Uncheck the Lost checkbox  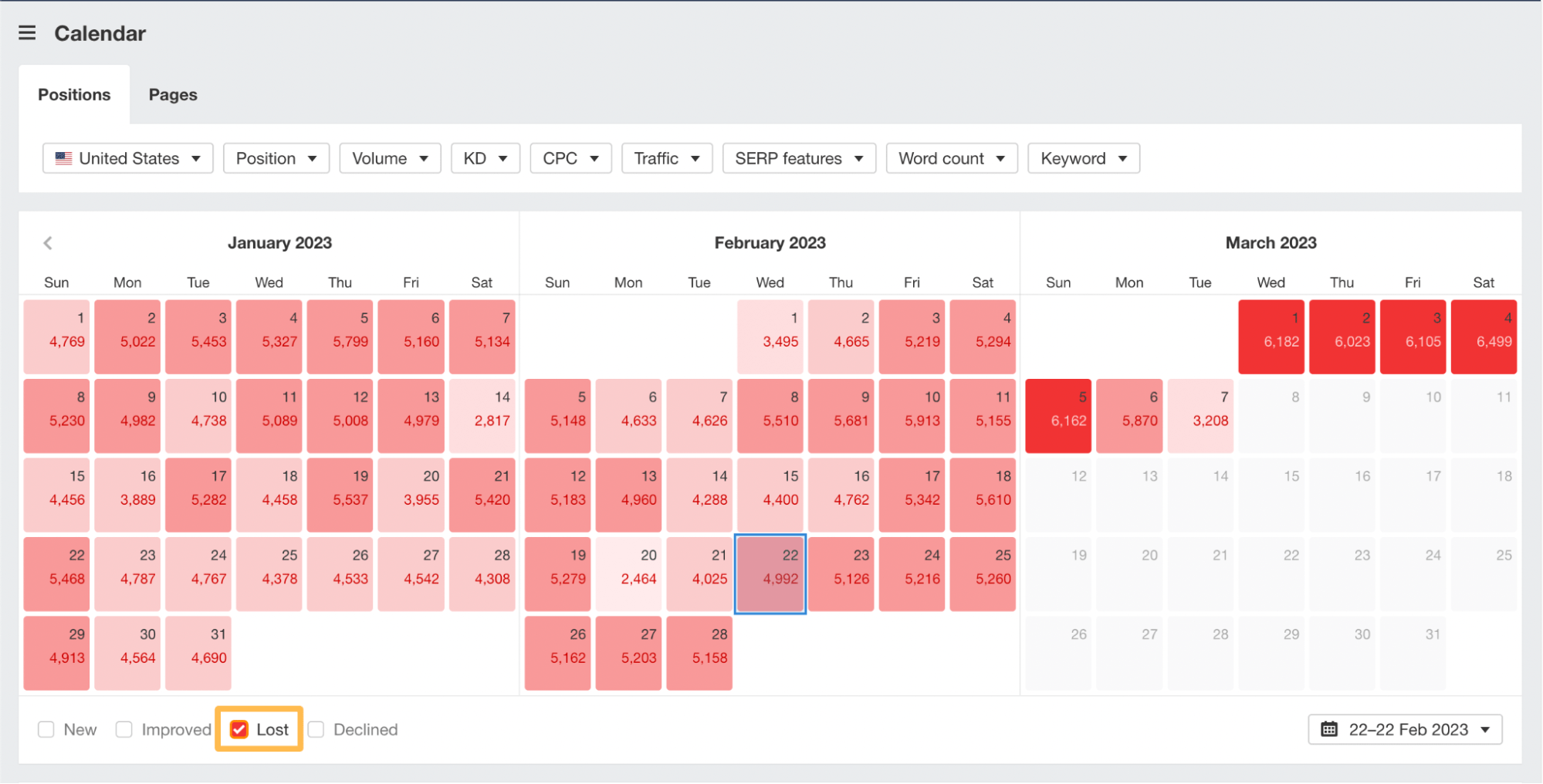tap(239, 729)
